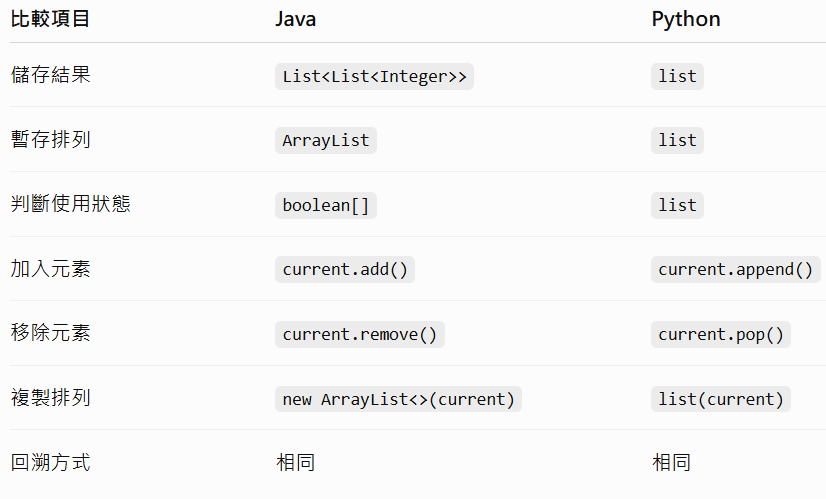
Task: Click the boolean[] code chip
Action: tap(326, 205)
